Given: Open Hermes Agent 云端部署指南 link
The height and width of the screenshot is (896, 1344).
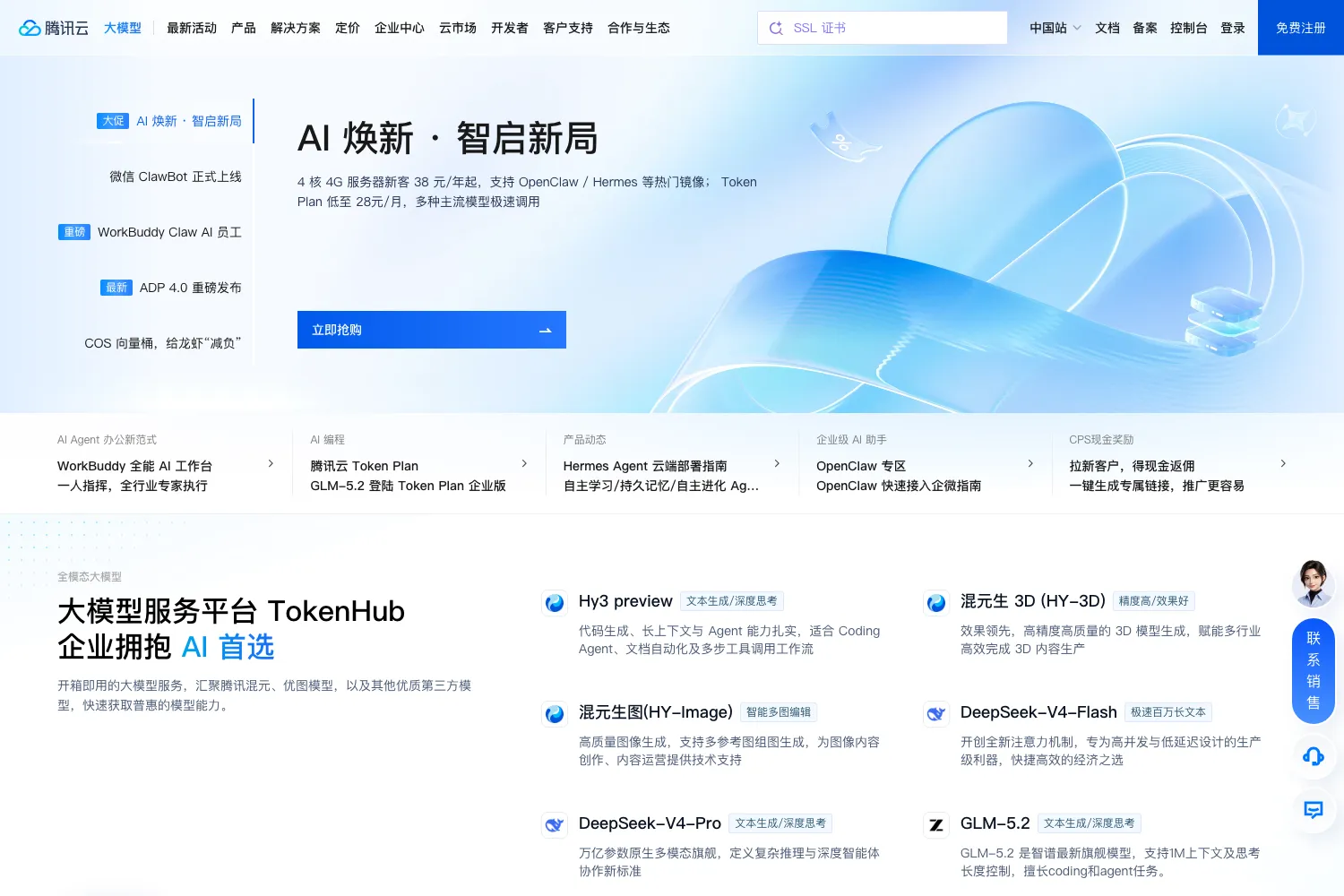Looking at the screenshot, I should coord(645,466).
